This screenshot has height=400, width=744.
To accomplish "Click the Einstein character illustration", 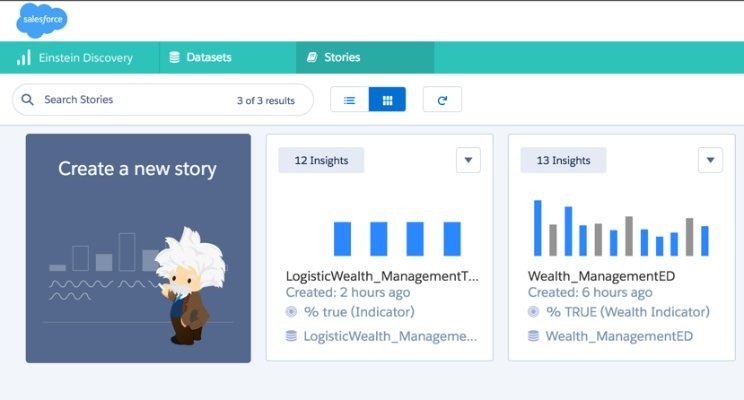I will tap(190, 286).
